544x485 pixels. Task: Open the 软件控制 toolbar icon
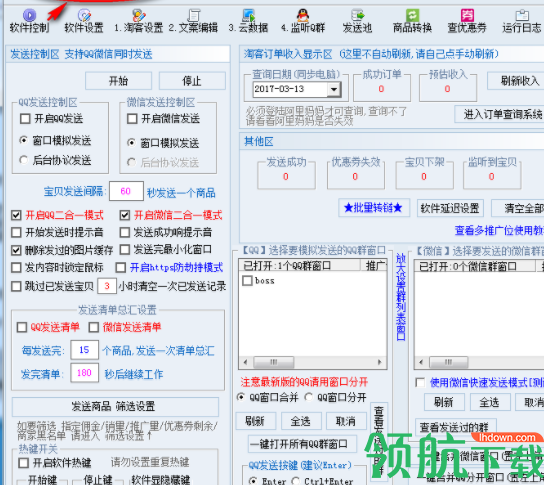click(29, 21)
